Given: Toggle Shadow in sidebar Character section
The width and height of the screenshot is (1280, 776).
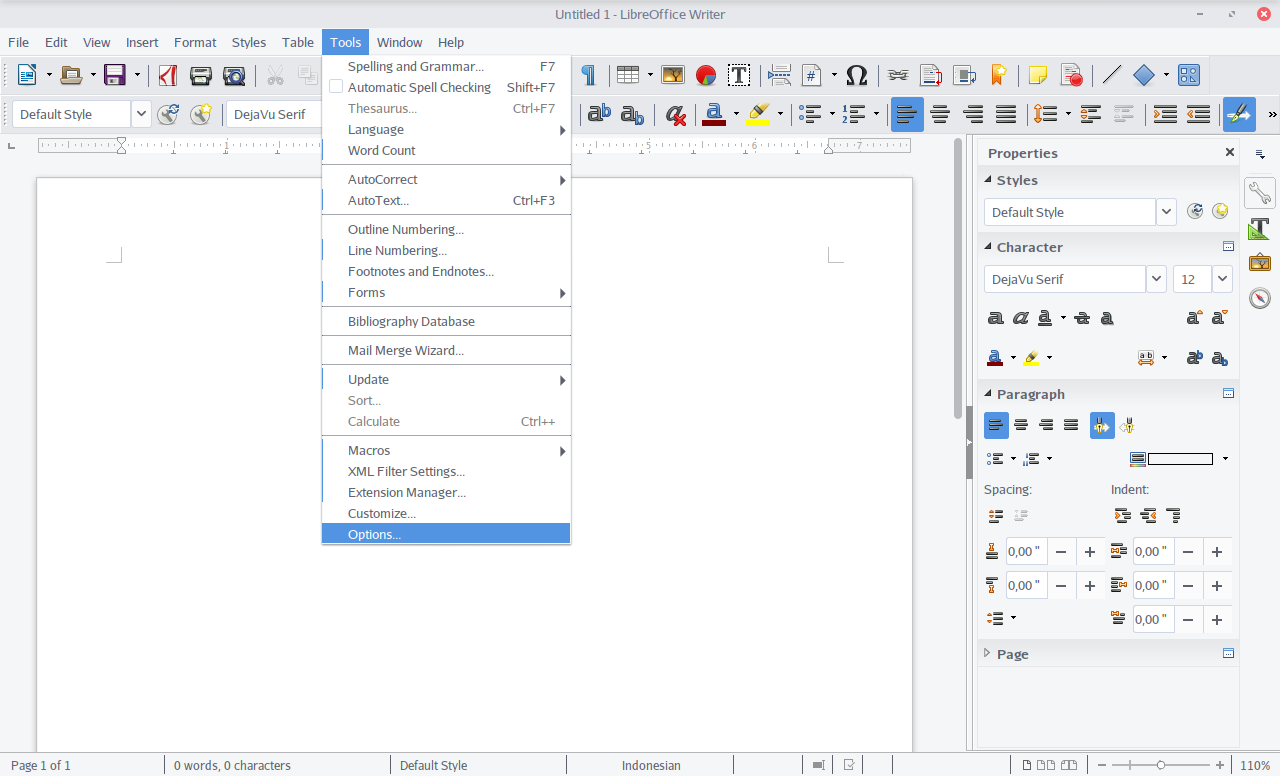Looking at the screenshot, I should point(1107,318).
